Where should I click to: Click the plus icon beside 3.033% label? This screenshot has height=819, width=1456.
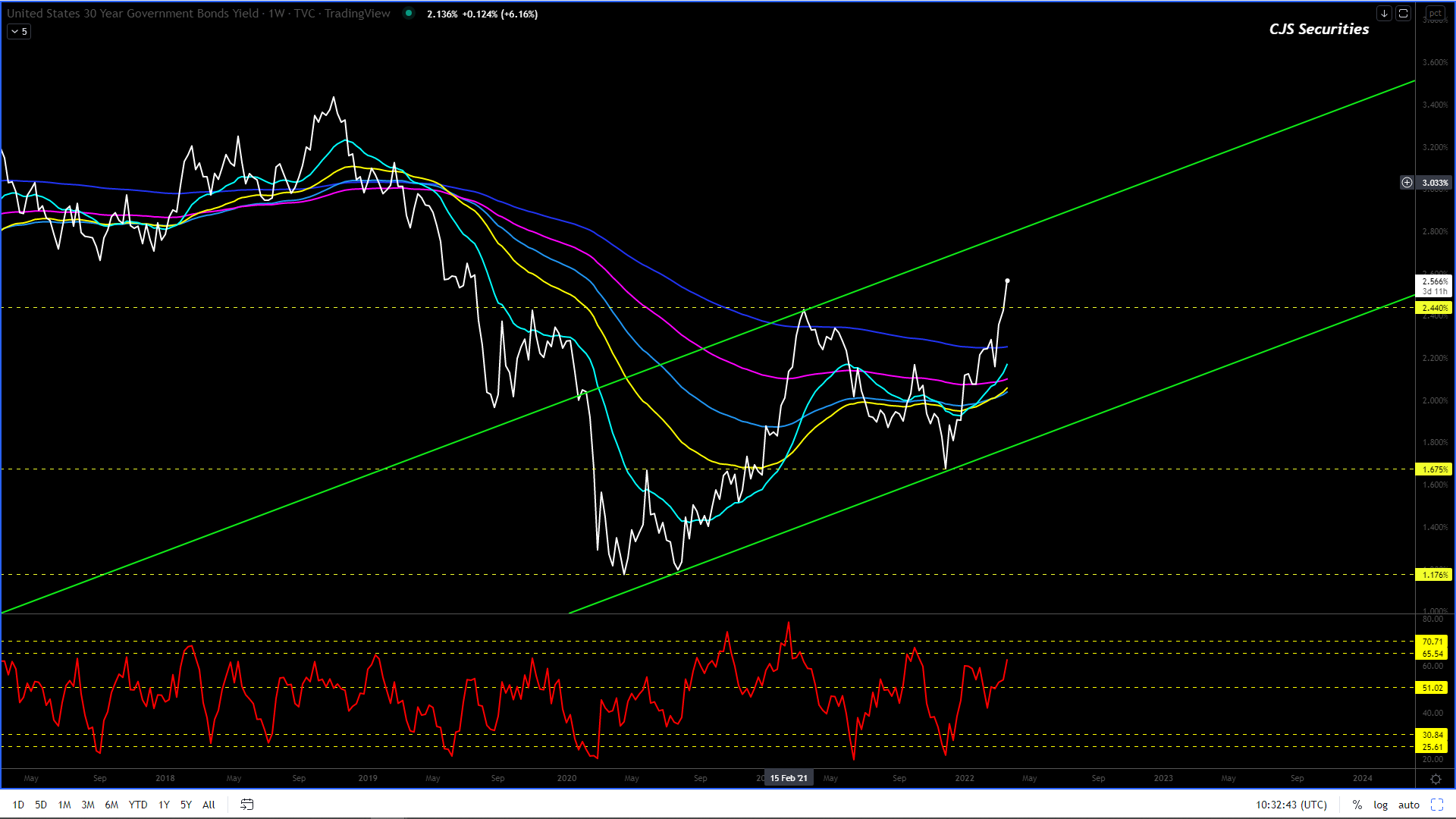pyautogui.click(x=1407, y=183)
